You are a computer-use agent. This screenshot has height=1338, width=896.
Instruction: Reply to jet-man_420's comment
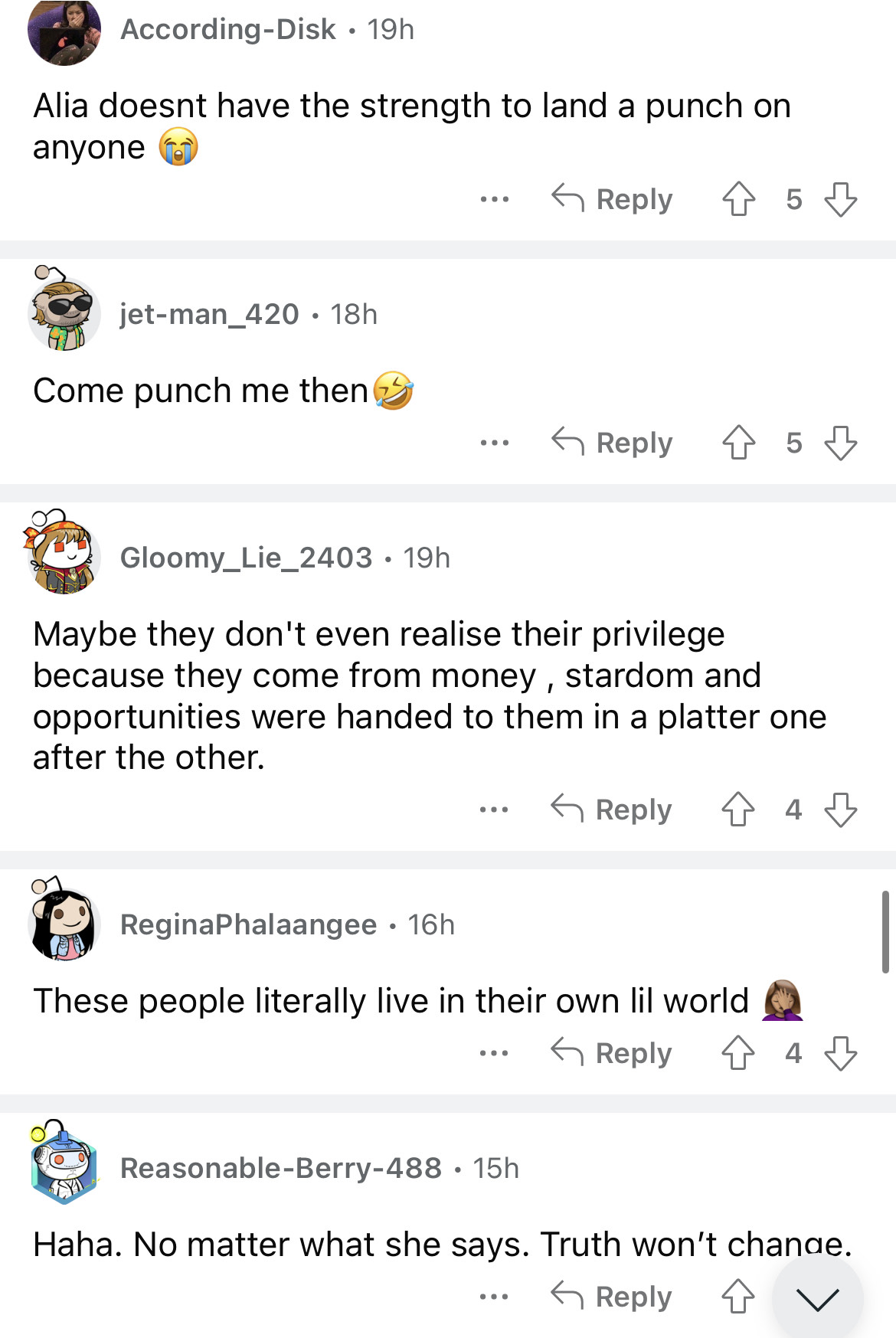pyautogui.click(x=612, y=443)
